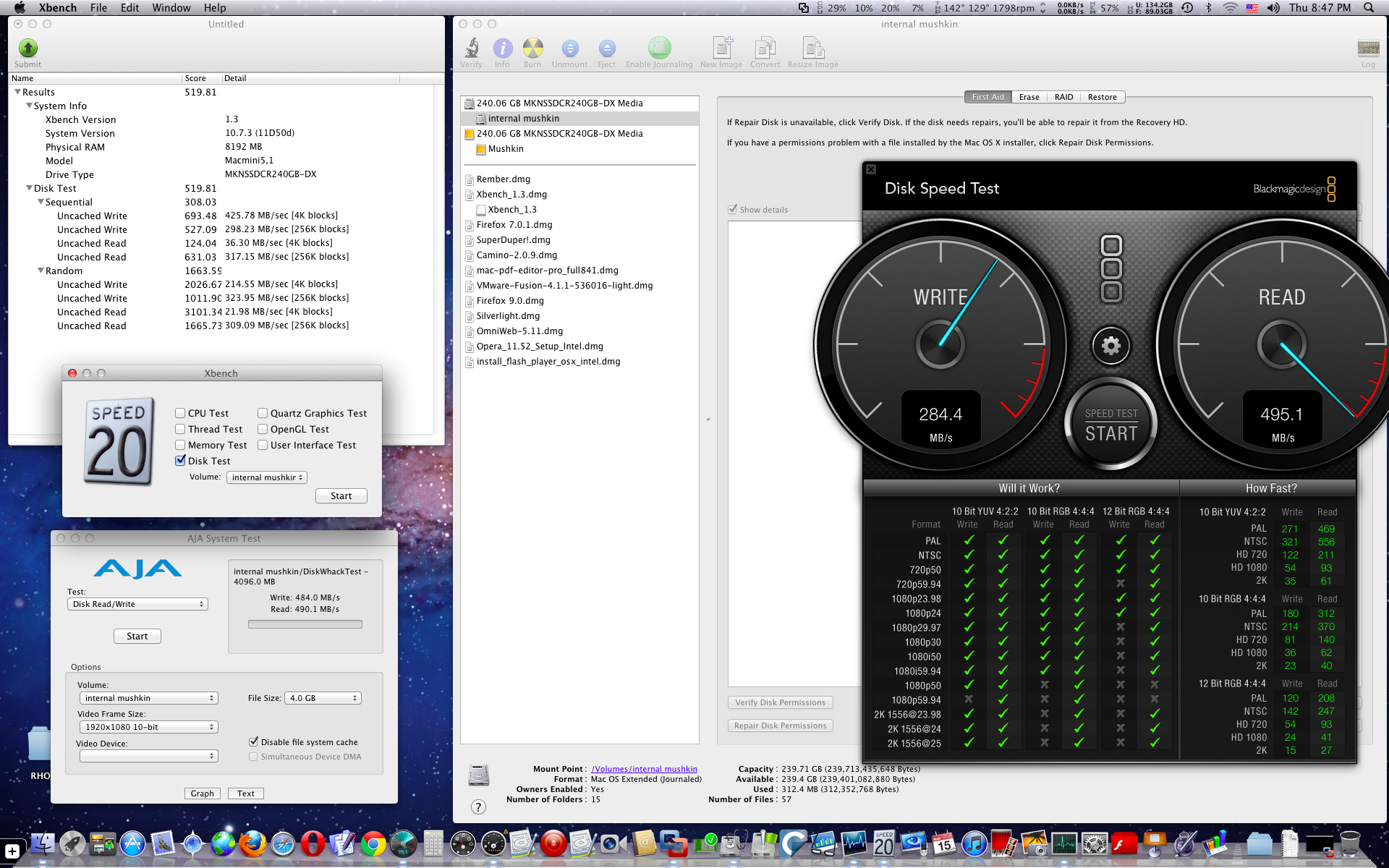The height and width of the screenshot is (868, 1389).
Task: Open the /Volumes/internal mushkin mount point link
Action: [644, 769]
